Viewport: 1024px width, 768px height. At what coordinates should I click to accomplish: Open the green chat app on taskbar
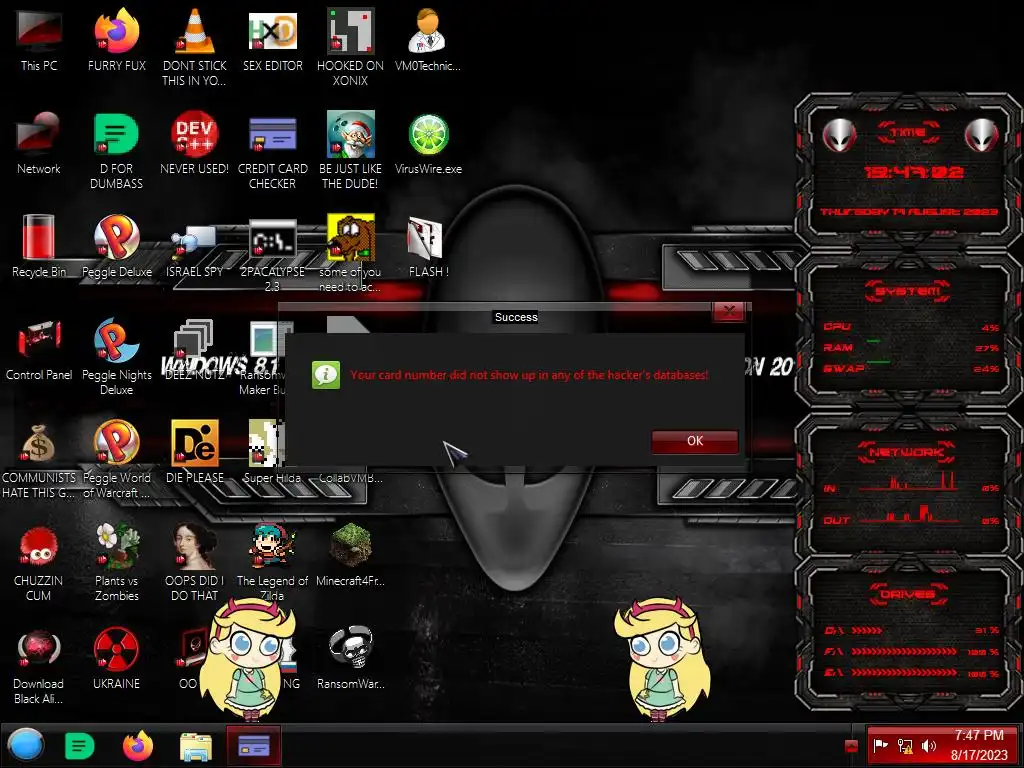coord(80,746)
